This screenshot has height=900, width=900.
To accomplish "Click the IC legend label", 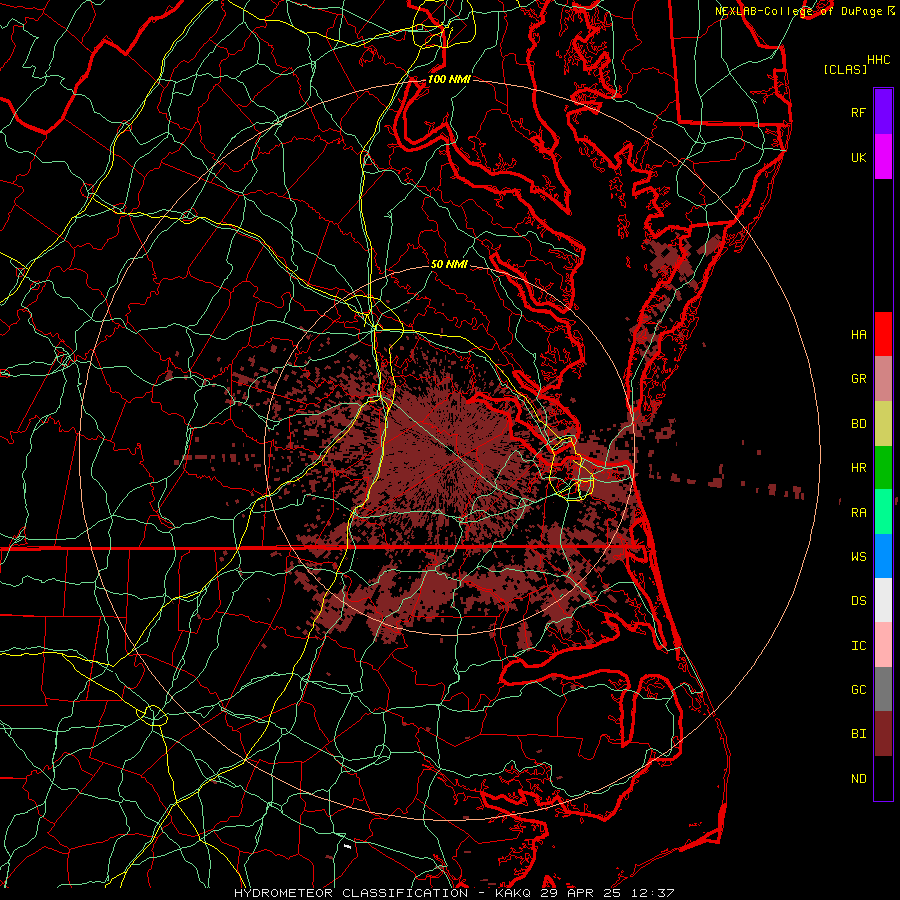I will pos(858,646).
